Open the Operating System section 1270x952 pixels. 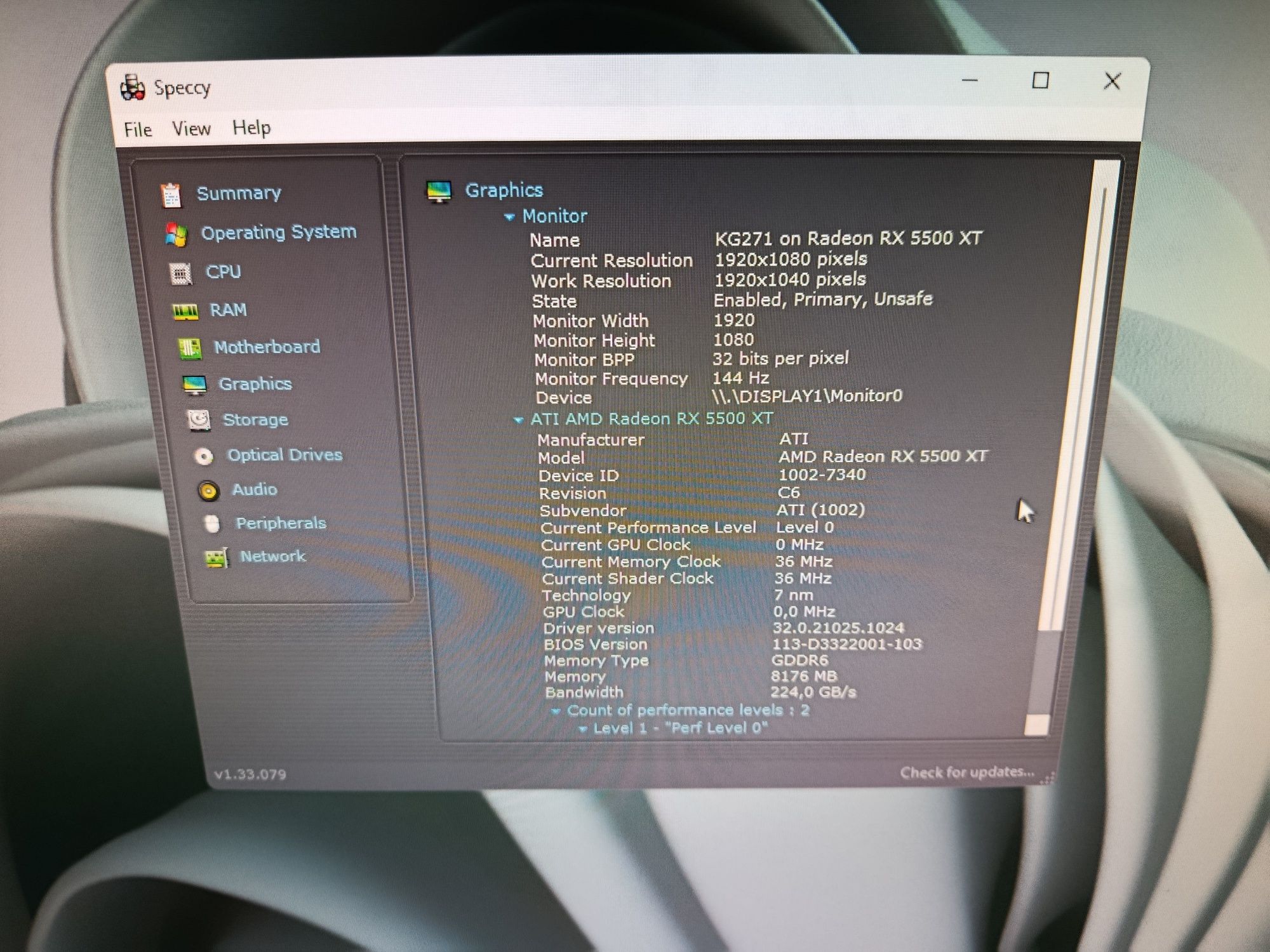279,232
